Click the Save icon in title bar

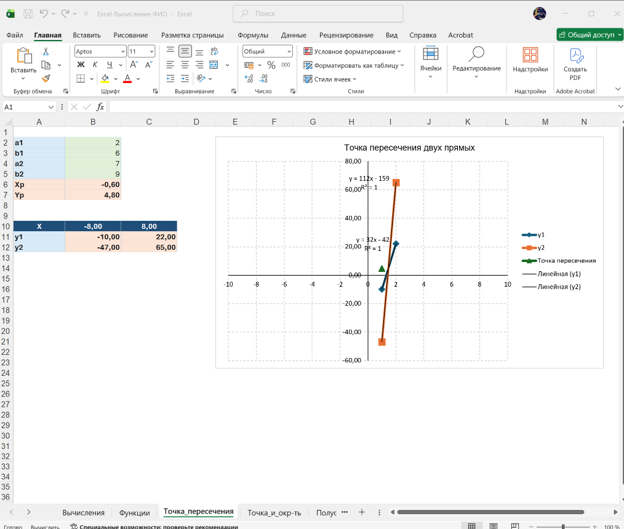point(28,14)
